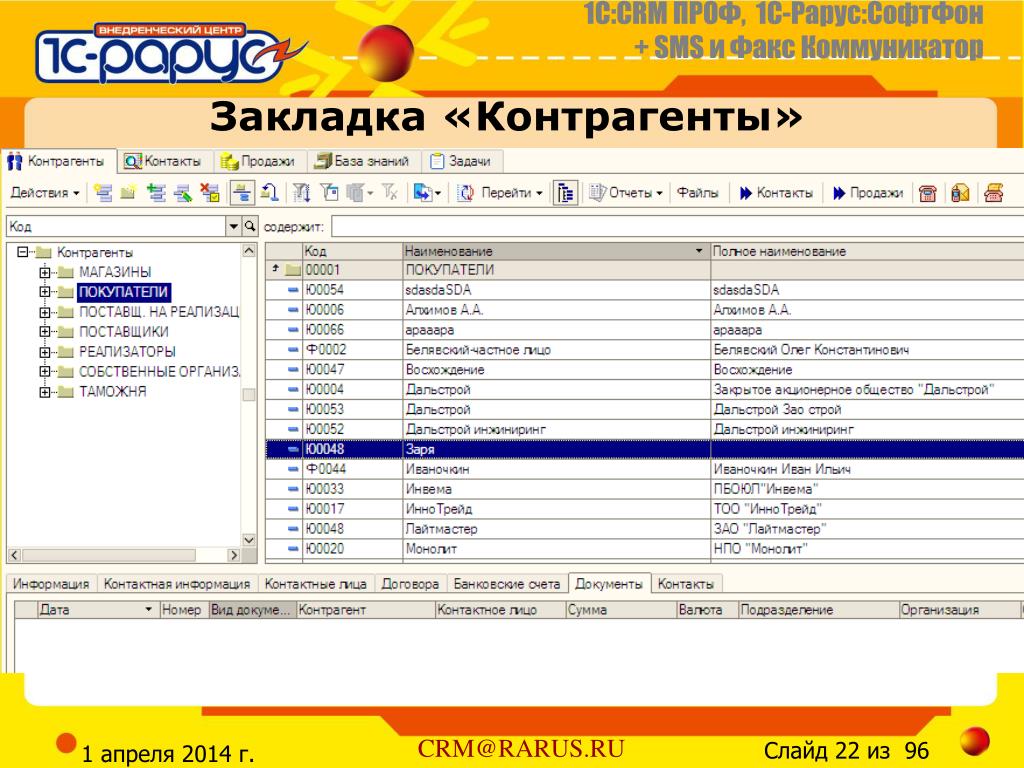
Task: Select the row Алхимов А.А.
Action: [645, 310]
